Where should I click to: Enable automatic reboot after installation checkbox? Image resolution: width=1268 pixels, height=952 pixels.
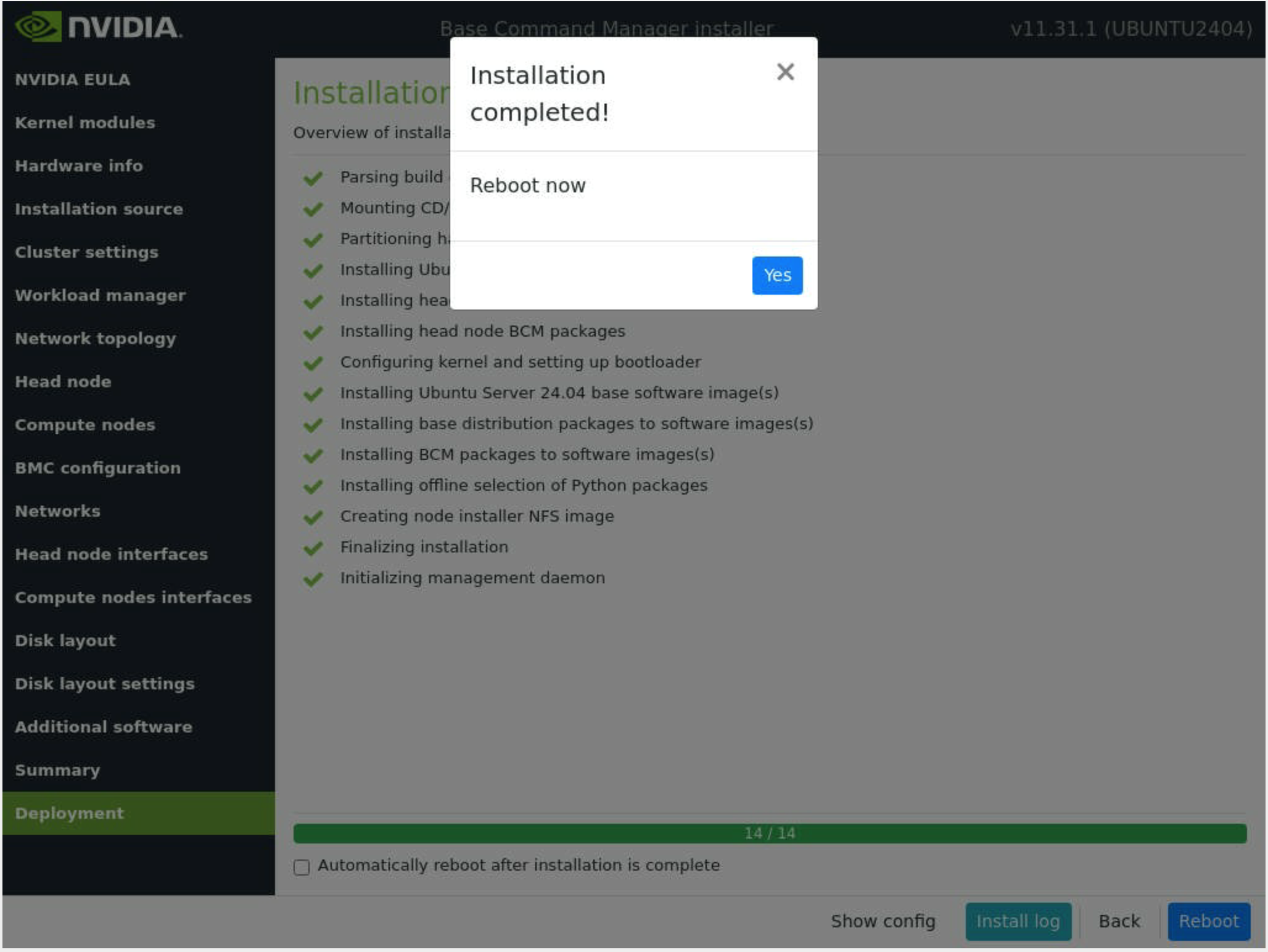coord(302,867)
